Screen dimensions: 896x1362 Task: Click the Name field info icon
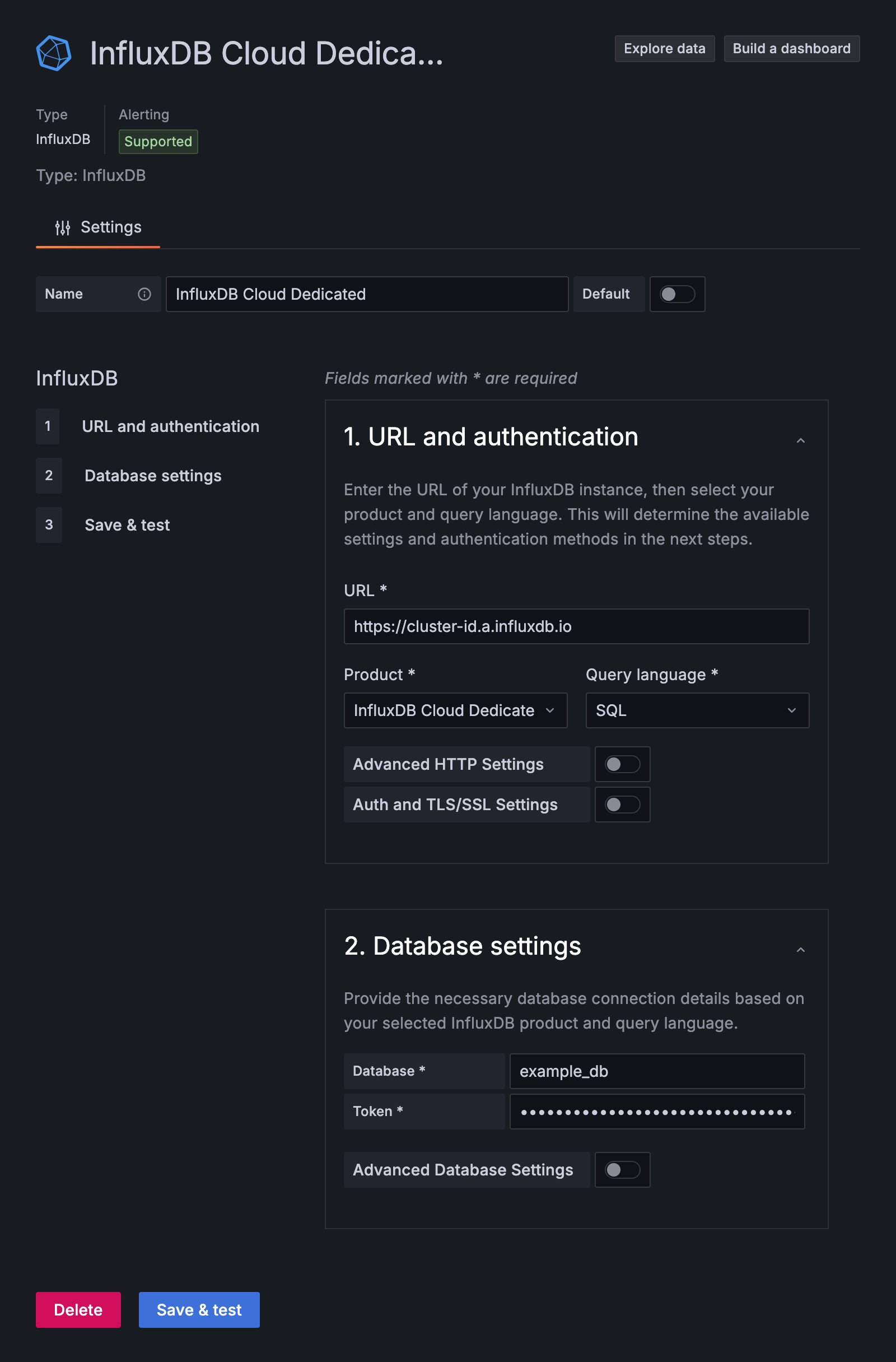point(144,294)
